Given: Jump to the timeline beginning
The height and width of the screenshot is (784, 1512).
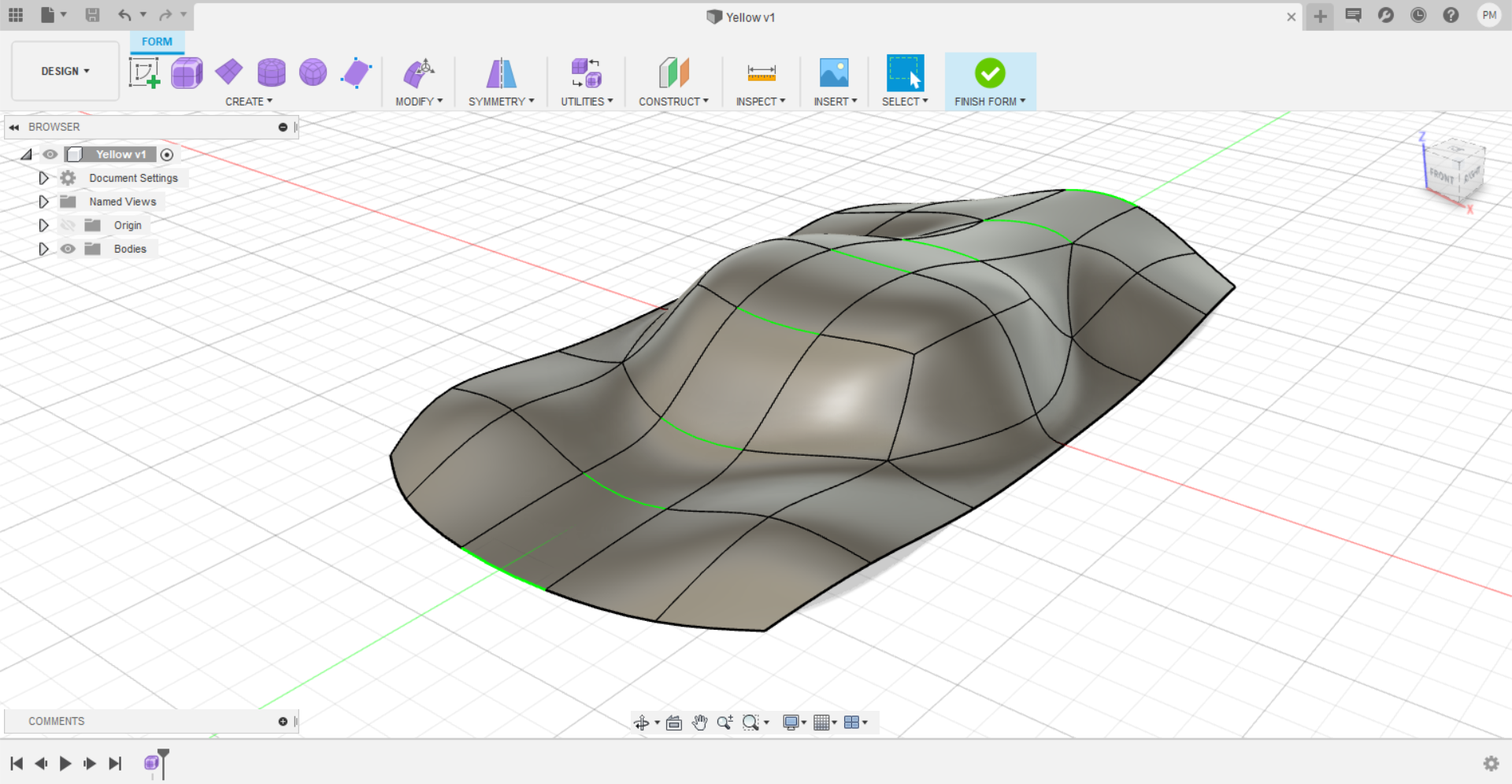Looking at the screenshot, I should coord(17,764).
